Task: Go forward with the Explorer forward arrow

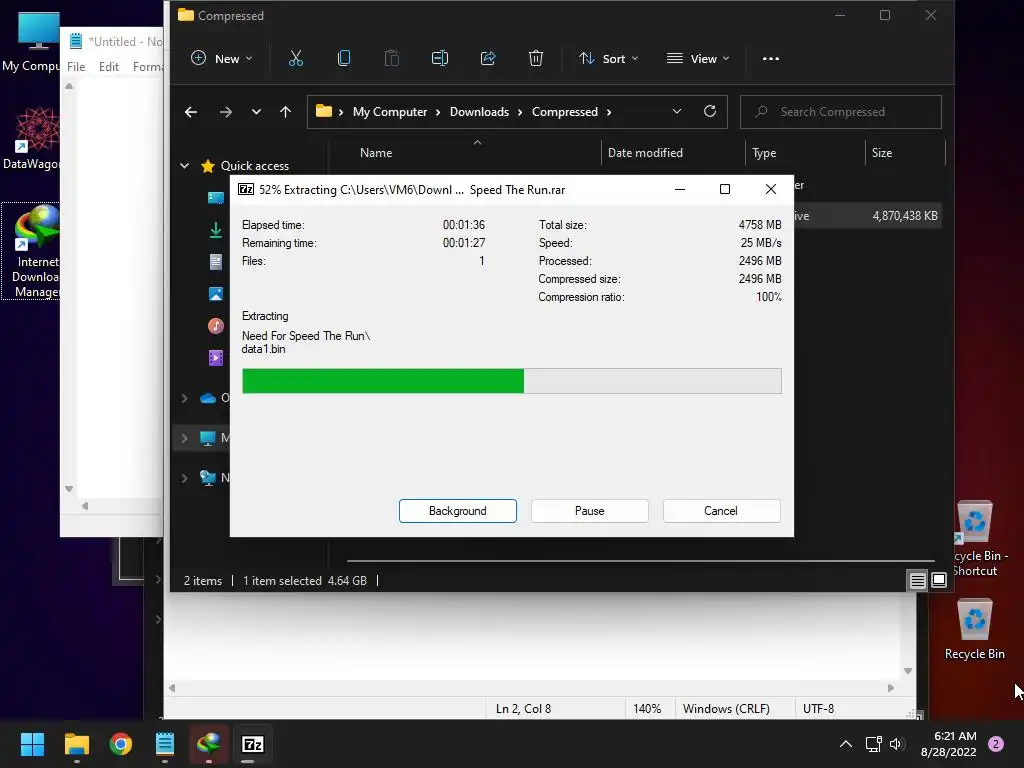Action: point(226,112)
